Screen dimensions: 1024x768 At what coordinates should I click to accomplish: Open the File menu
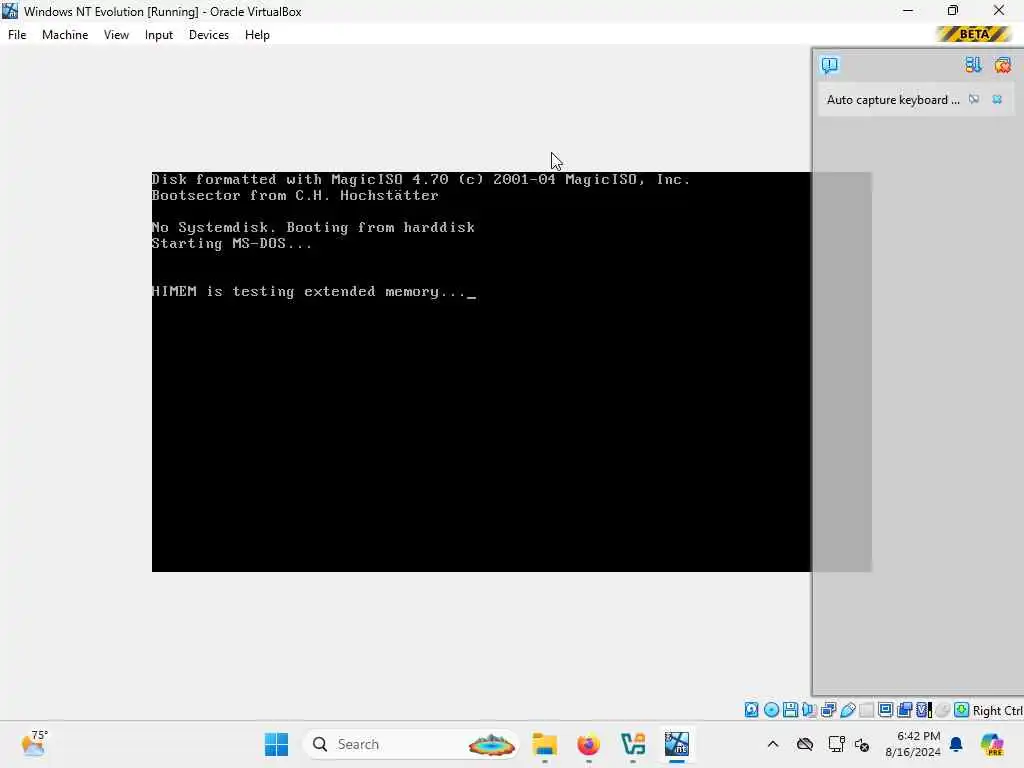pos(17,35)
